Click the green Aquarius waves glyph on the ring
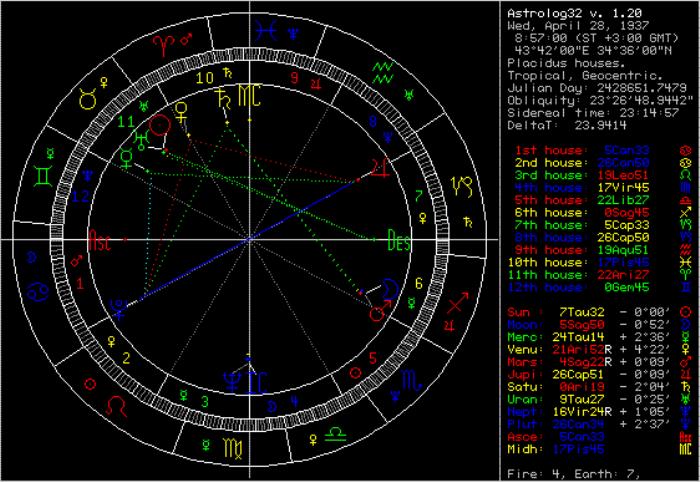This screenshot has width=700, height=482. point(381,70)
